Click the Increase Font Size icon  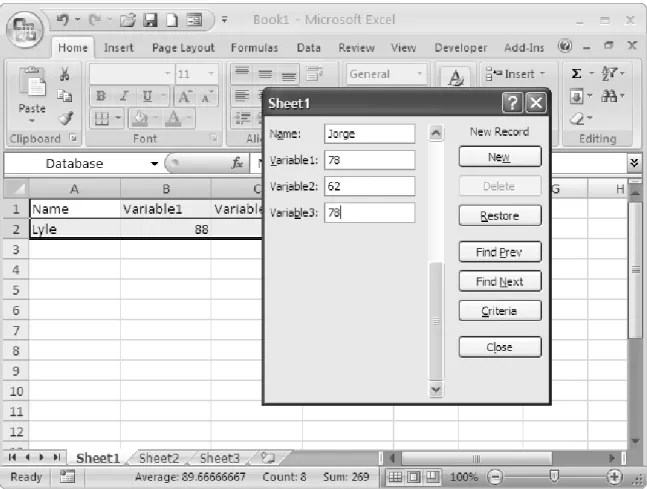click(184, 96)
